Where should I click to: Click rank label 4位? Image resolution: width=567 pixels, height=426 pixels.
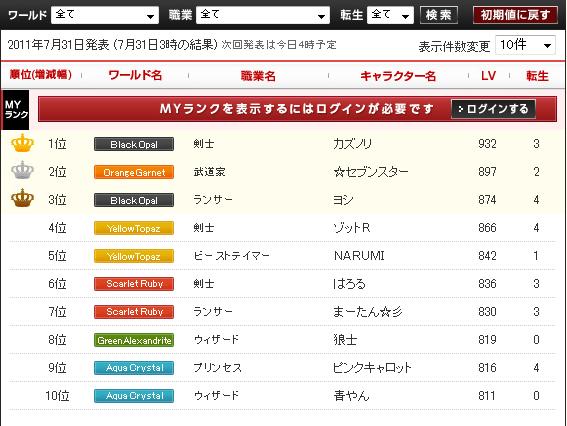57,227
